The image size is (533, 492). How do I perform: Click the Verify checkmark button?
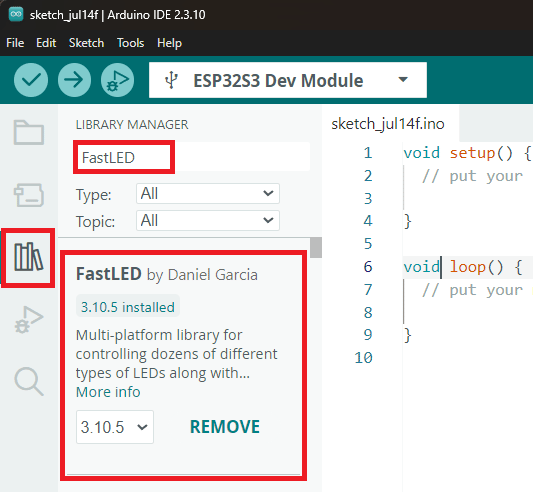click(31, 80)
